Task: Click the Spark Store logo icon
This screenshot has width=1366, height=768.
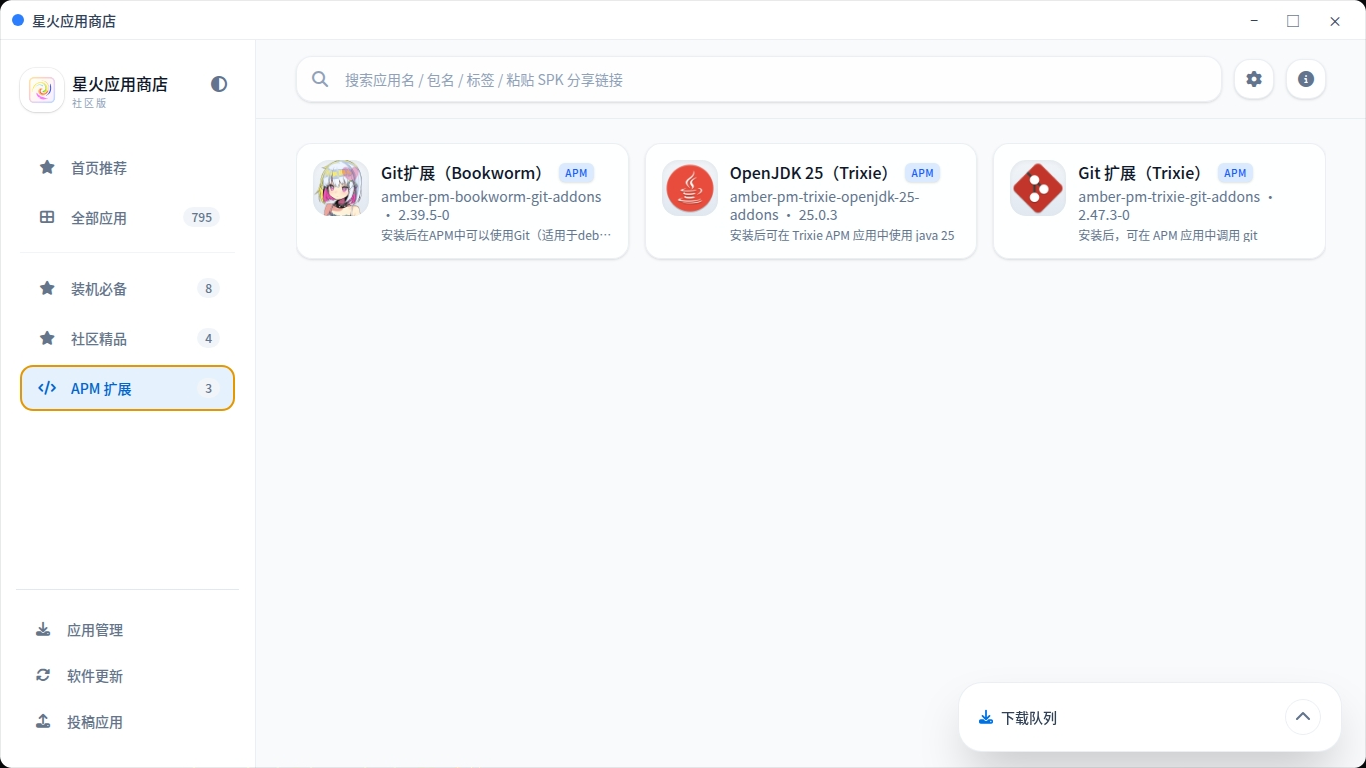Action: pos(42,90)
